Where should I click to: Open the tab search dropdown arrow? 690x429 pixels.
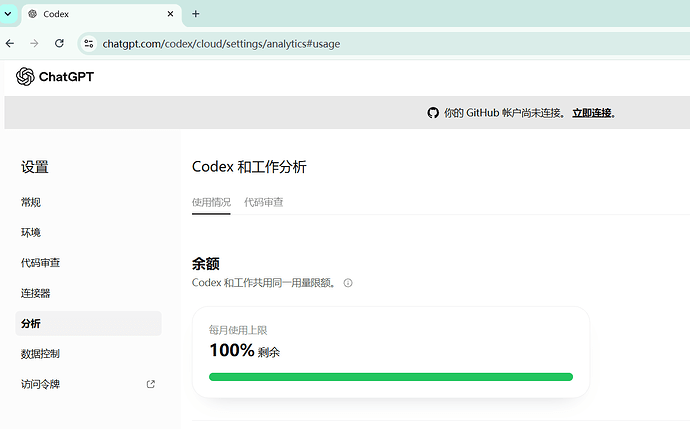tap(8, 14)
